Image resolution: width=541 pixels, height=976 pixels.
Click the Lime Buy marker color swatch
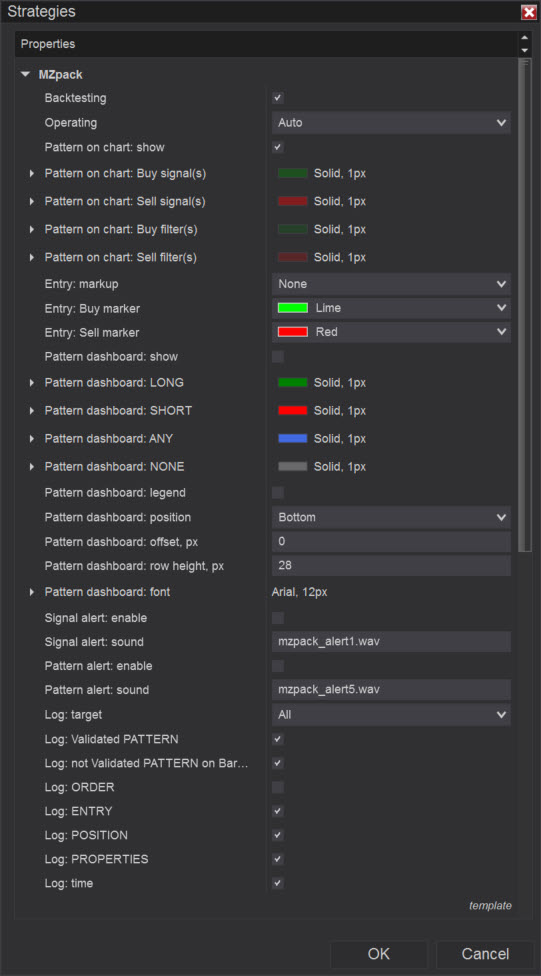tap(293, 308)
